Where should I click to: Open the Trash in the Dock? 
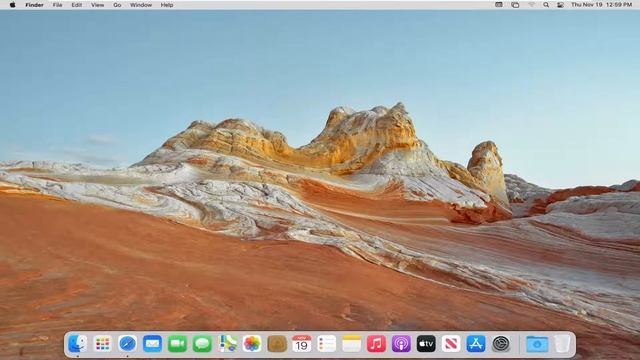pyautogui.click(x=562, y=344)
